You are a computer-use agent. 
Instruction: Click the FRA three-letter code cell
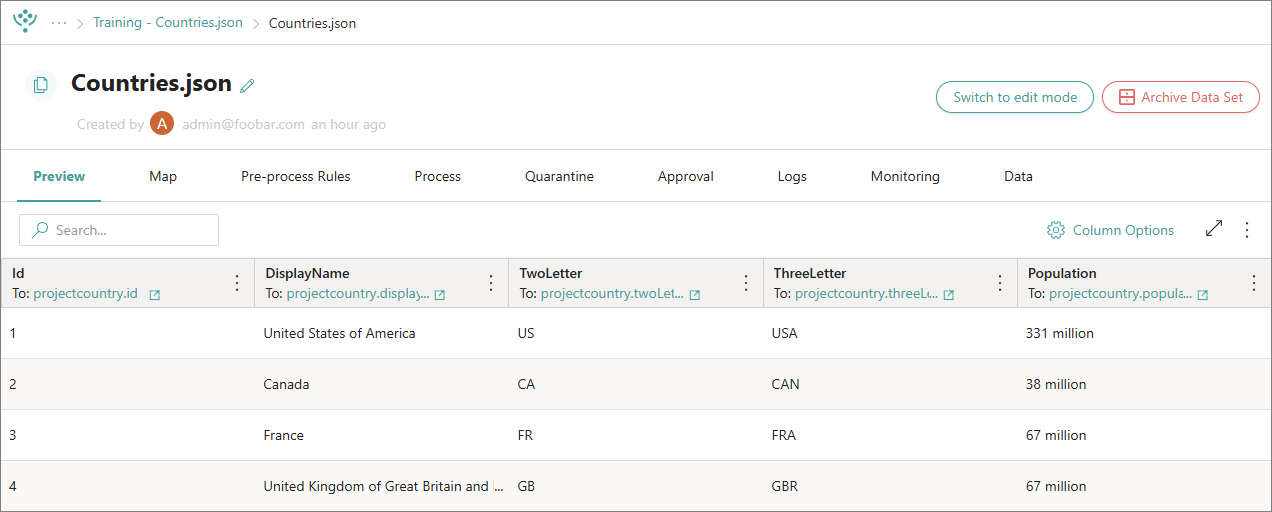pos(890,435)
